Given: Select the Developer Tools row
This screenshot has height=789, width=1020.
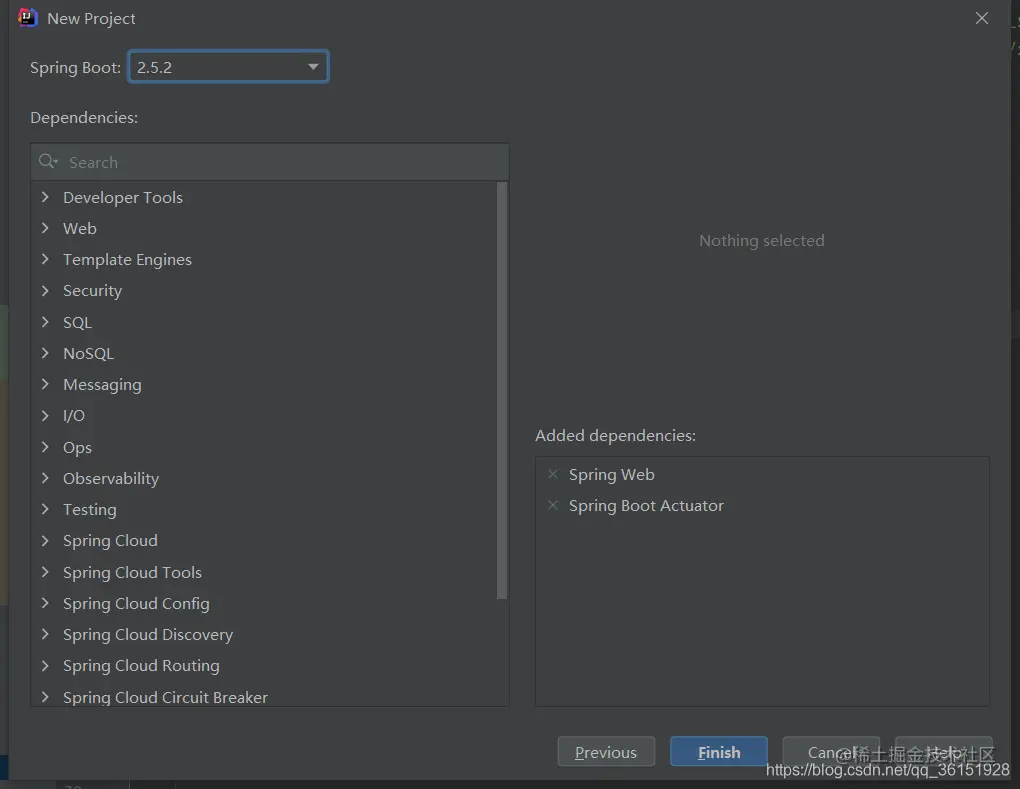Looking at the screenshot, I should (263, 197).
